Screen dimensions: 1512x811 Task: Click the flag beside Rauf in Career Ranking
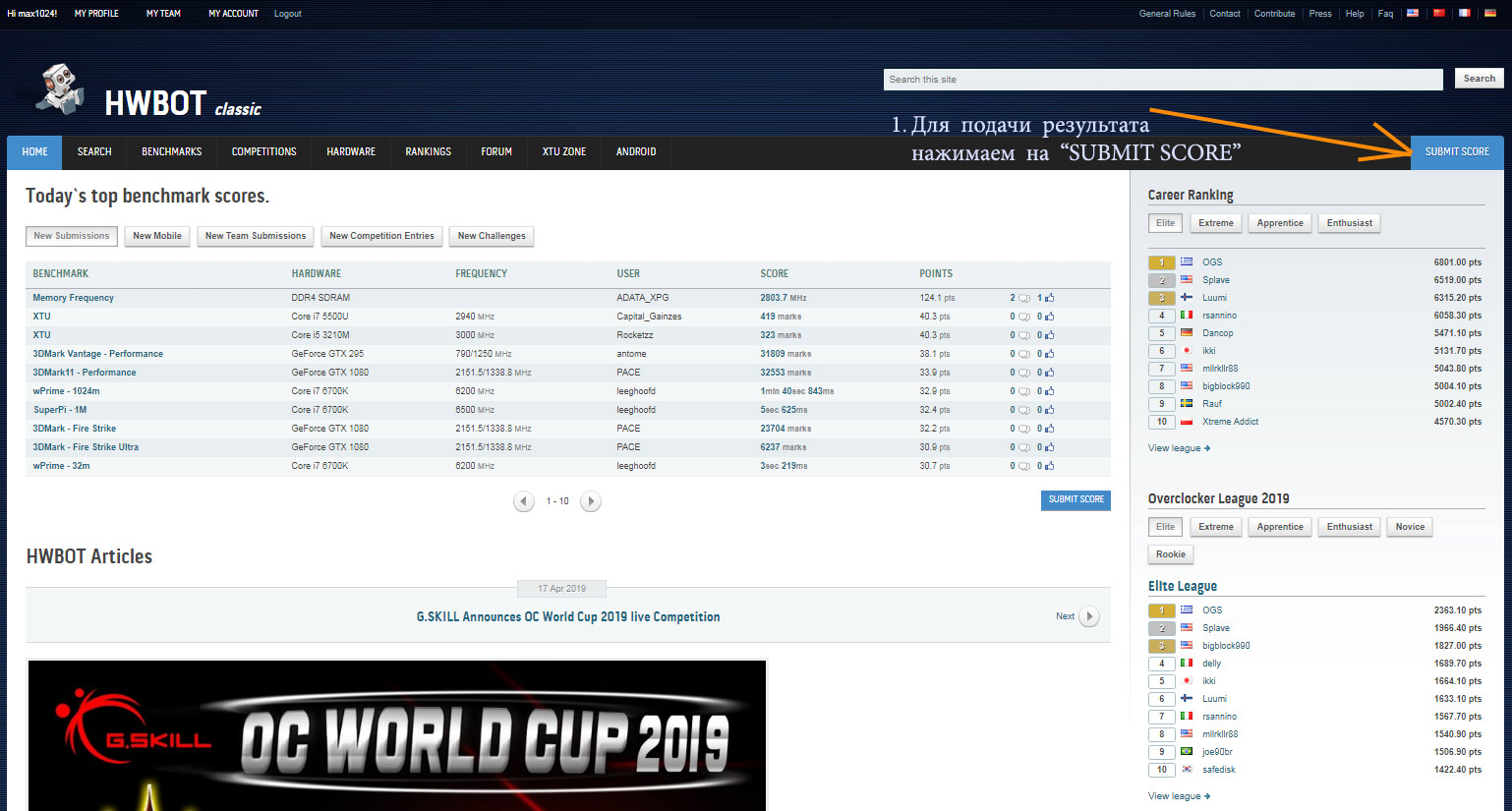click(1187, 404)
